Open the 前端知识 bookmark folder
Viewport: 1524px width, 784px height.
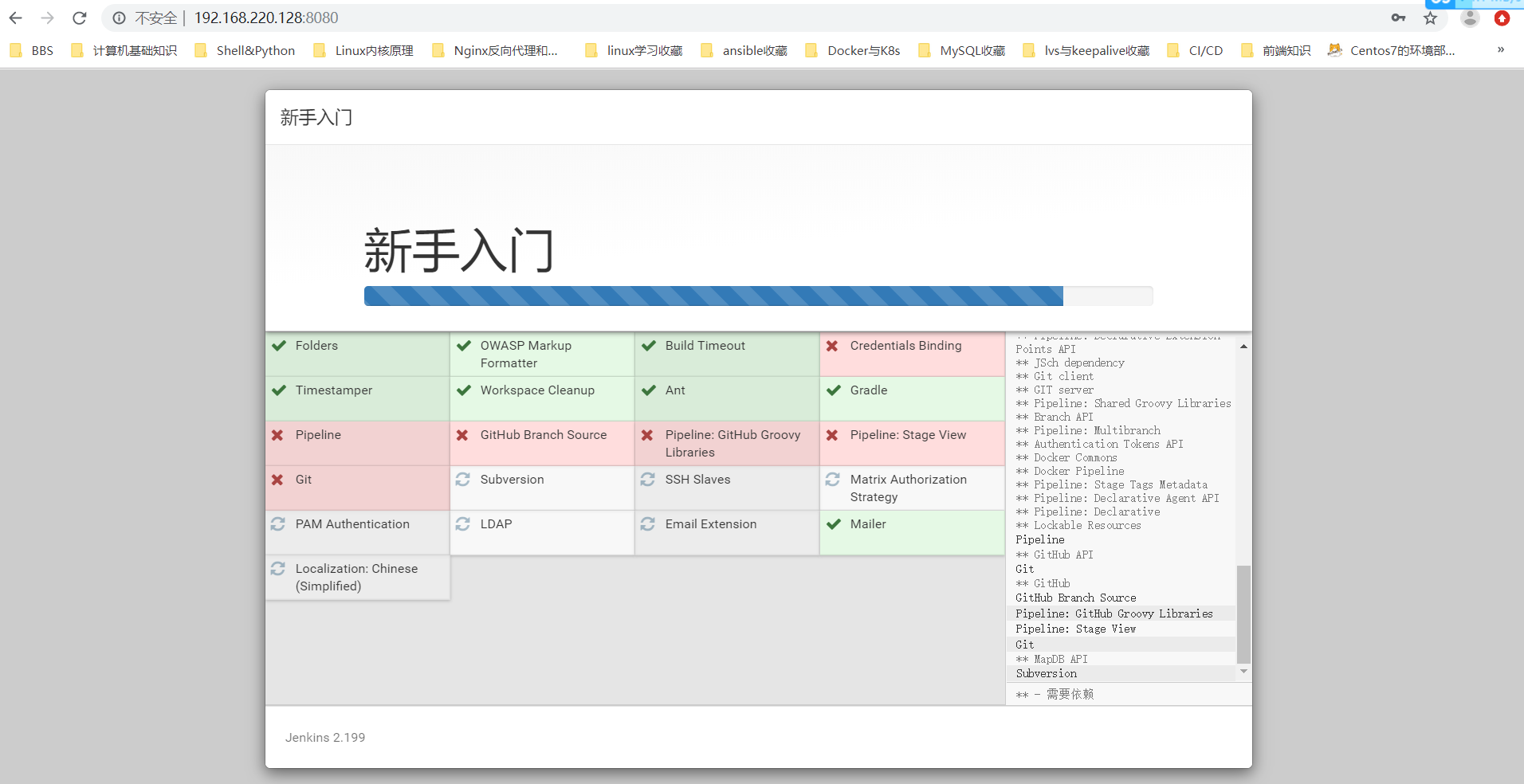(x=1275, y=50)
